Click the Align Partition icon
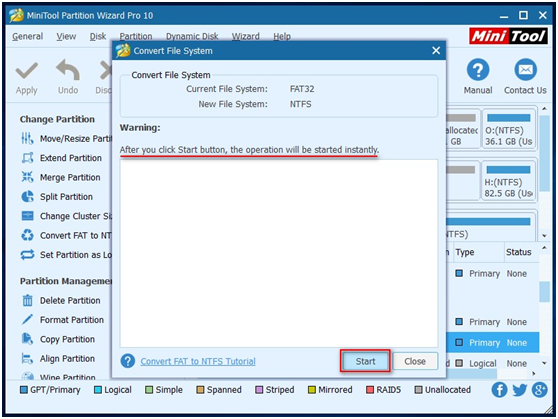This screenshot has height=419, width=558. (x=27, y=358)
